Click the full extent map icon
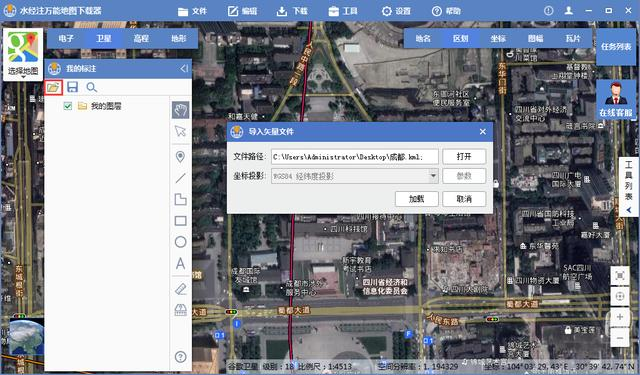The height and width of the screenshot is (375, 640). [620, 275]
